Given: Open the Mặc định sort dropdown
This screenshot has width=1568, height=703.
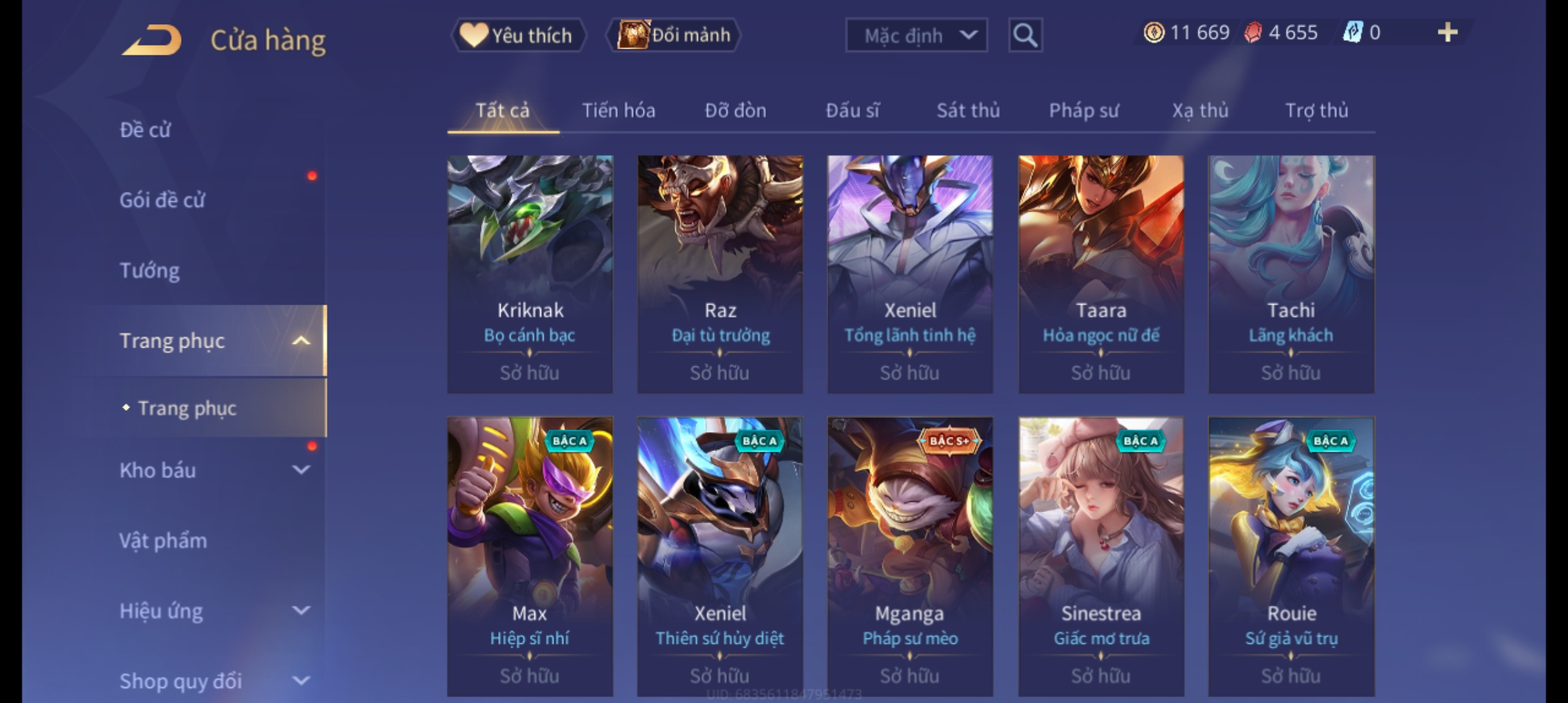Looking at the screenshot, I should 916,35.
